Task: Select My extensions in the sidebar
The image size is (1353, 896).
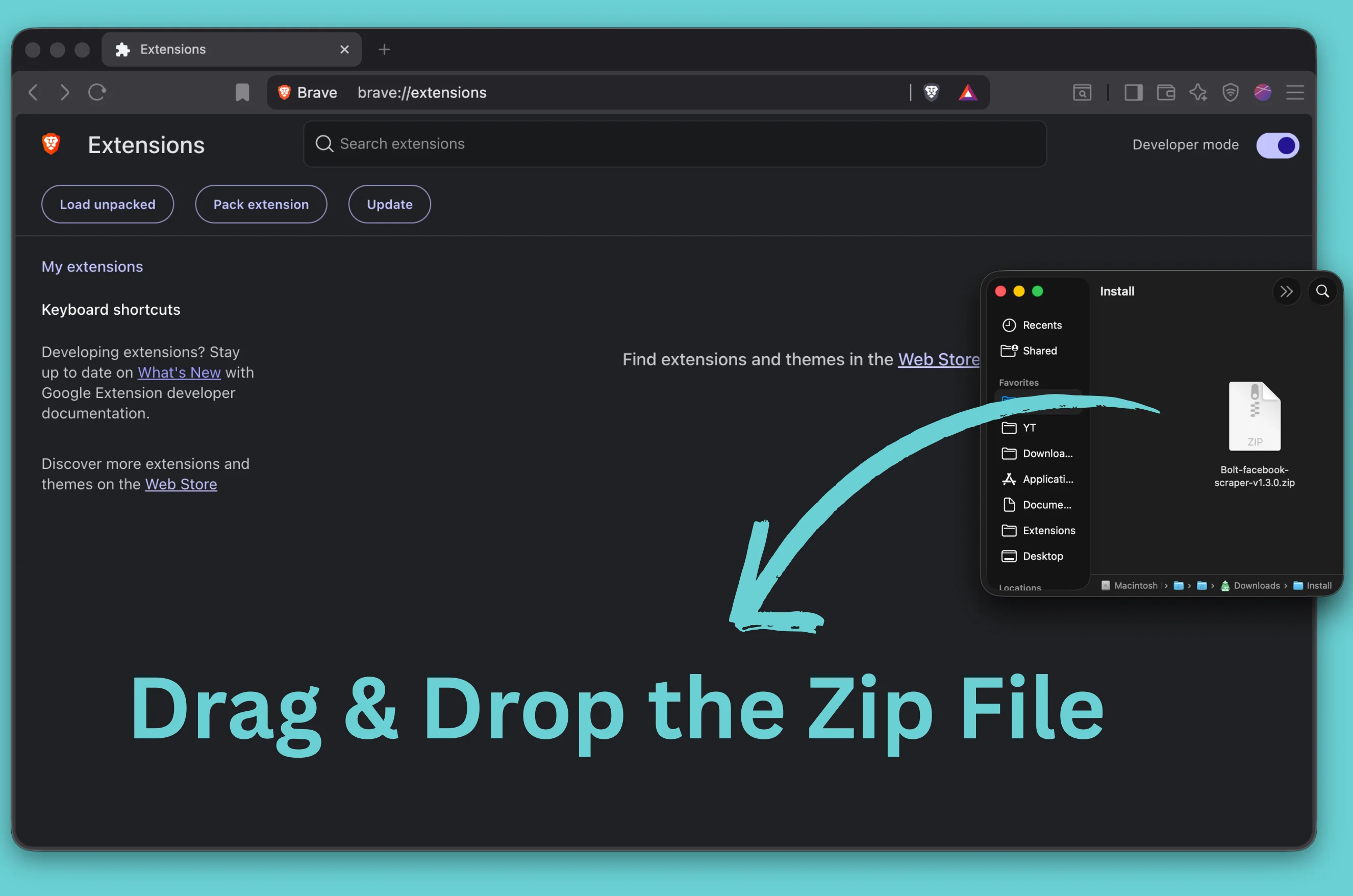Action: [x=92, y=267]
